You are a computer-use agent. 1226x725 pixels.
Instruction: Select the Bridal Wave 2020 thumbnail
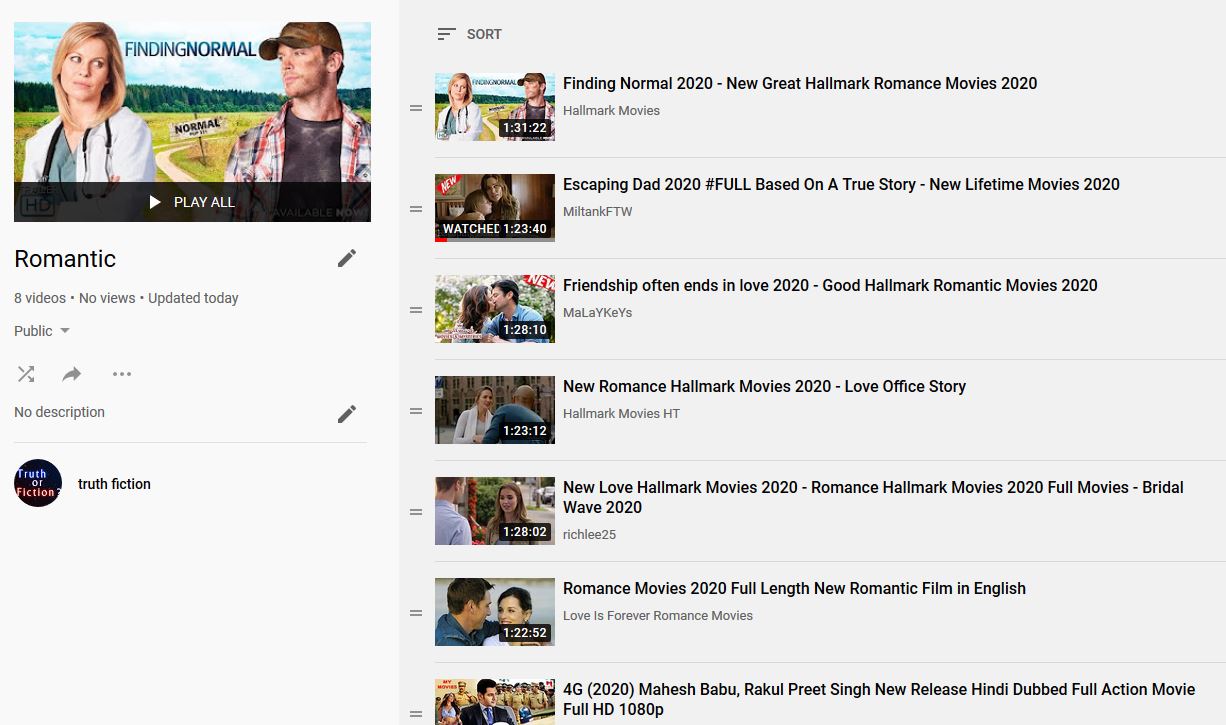click(x=495, y=511)
